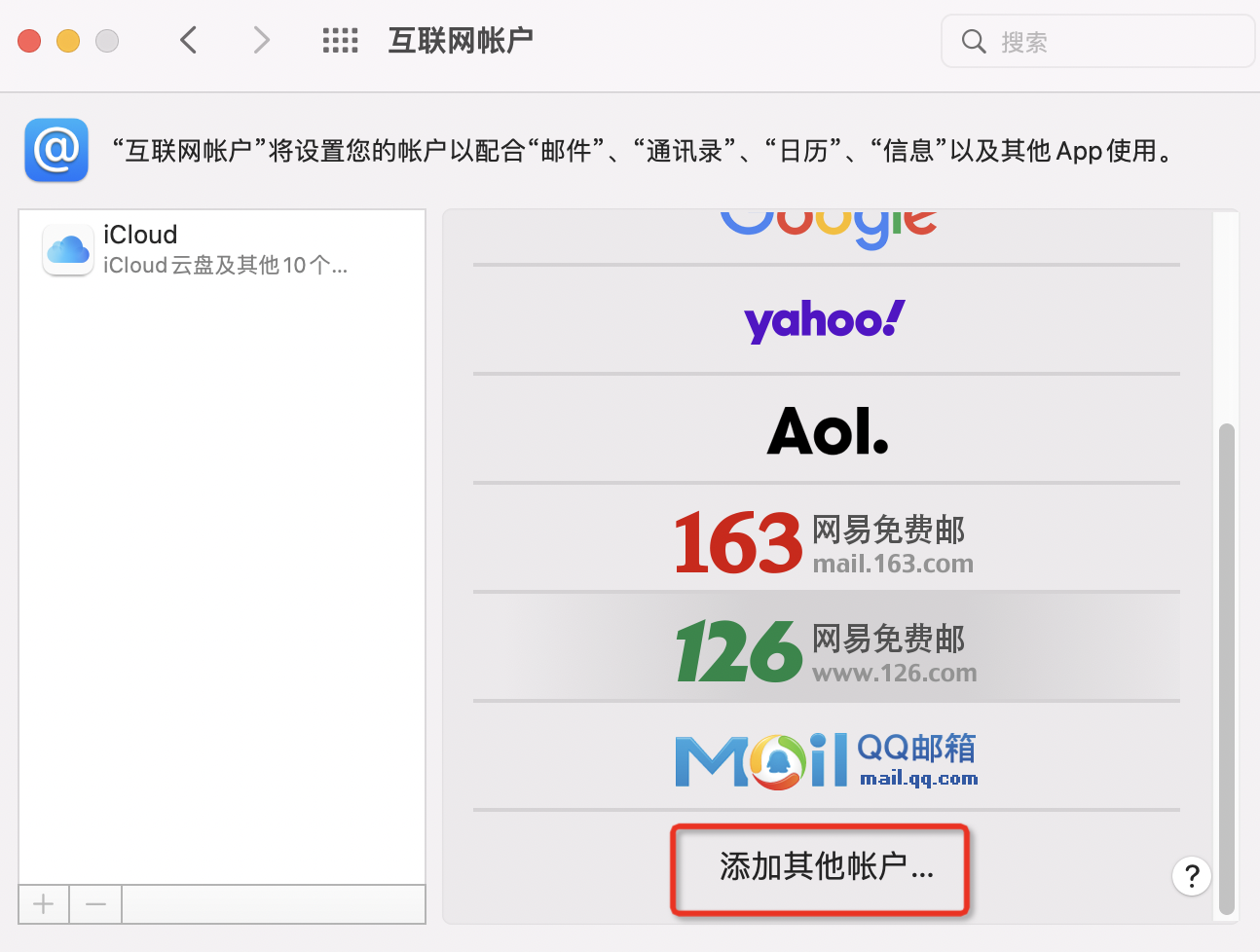The height and width of the screenshot is (952, 1260).
Task: Choose Yahoo as the account type
Action: [824, 320]
